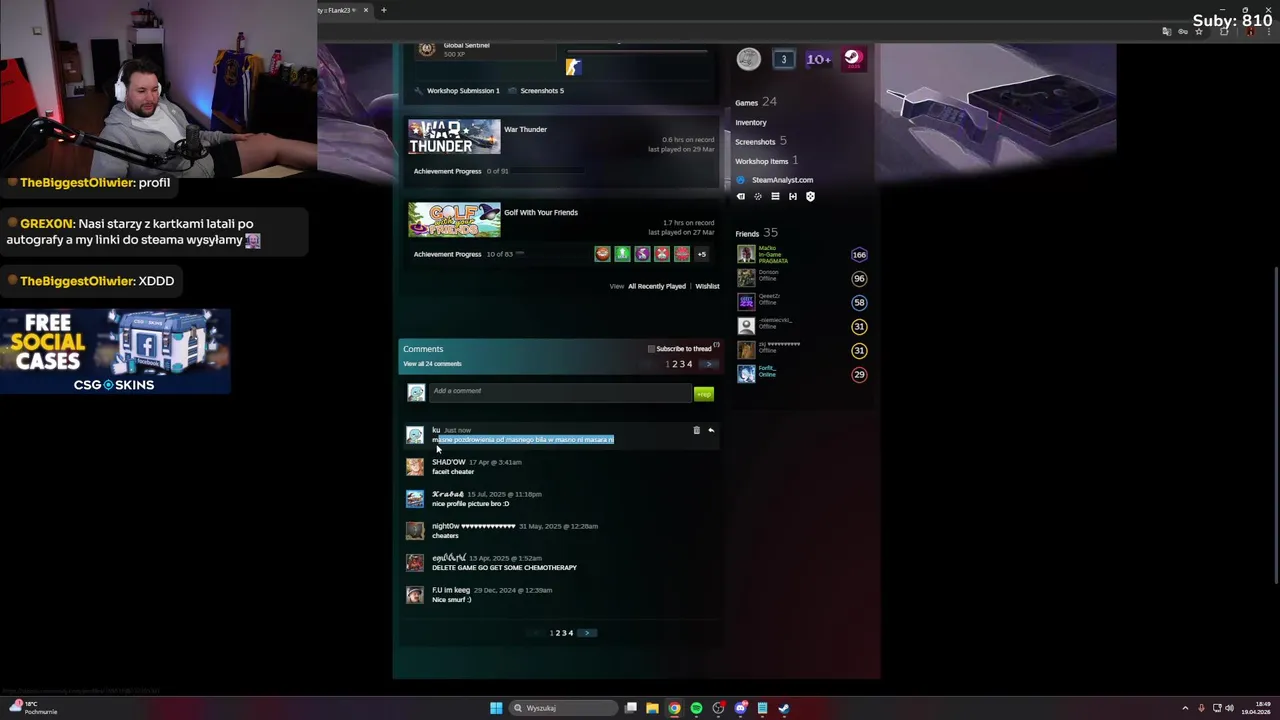
Task: Open Screenshots 5 in the sidebar
Action: [761, 141]
